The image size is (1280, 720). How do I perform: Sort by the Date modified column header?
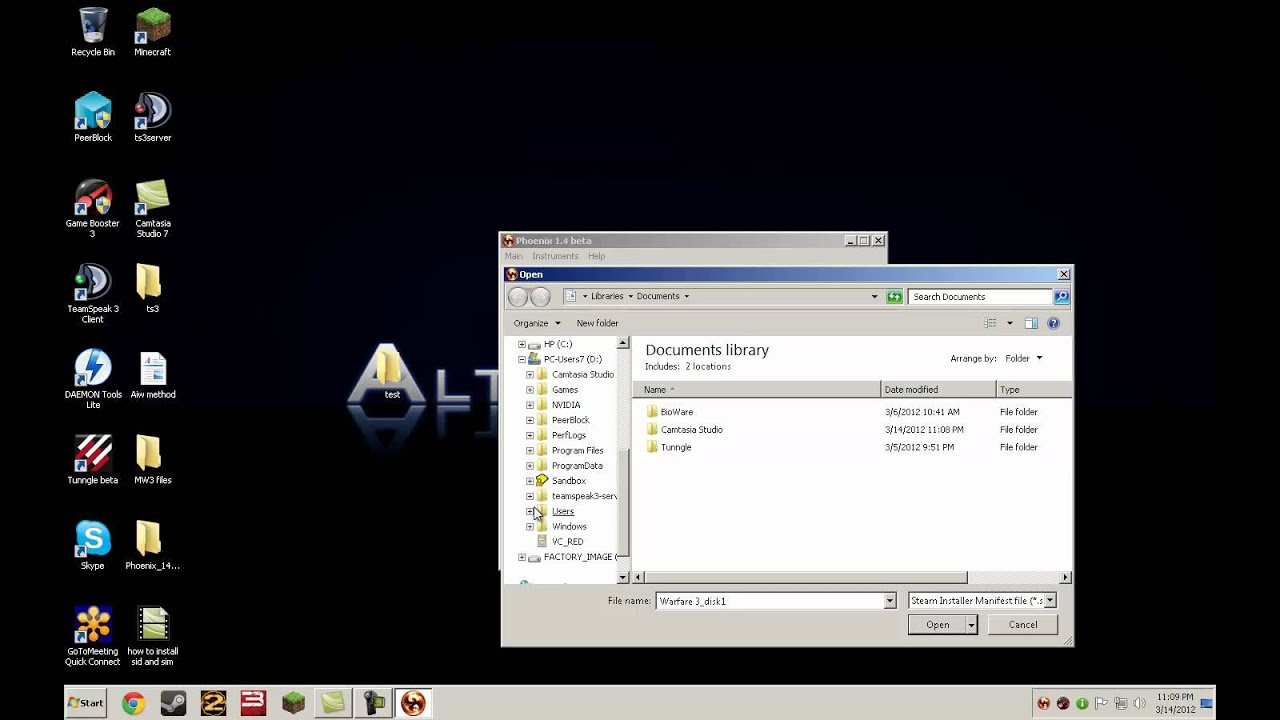(x=938, y=389)
